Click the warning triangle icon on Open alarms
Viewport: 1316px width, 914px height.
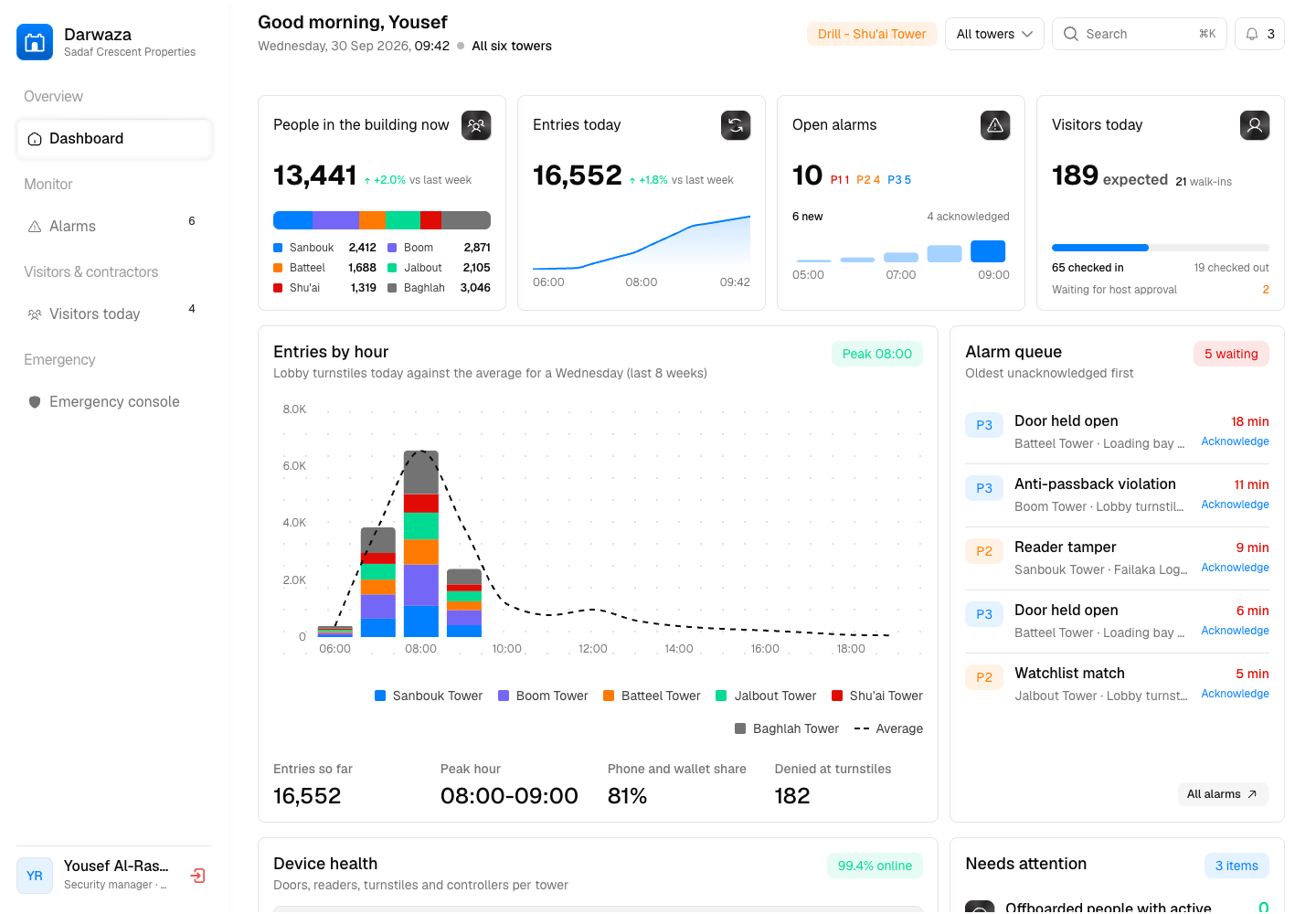click(x=995, y=125)
